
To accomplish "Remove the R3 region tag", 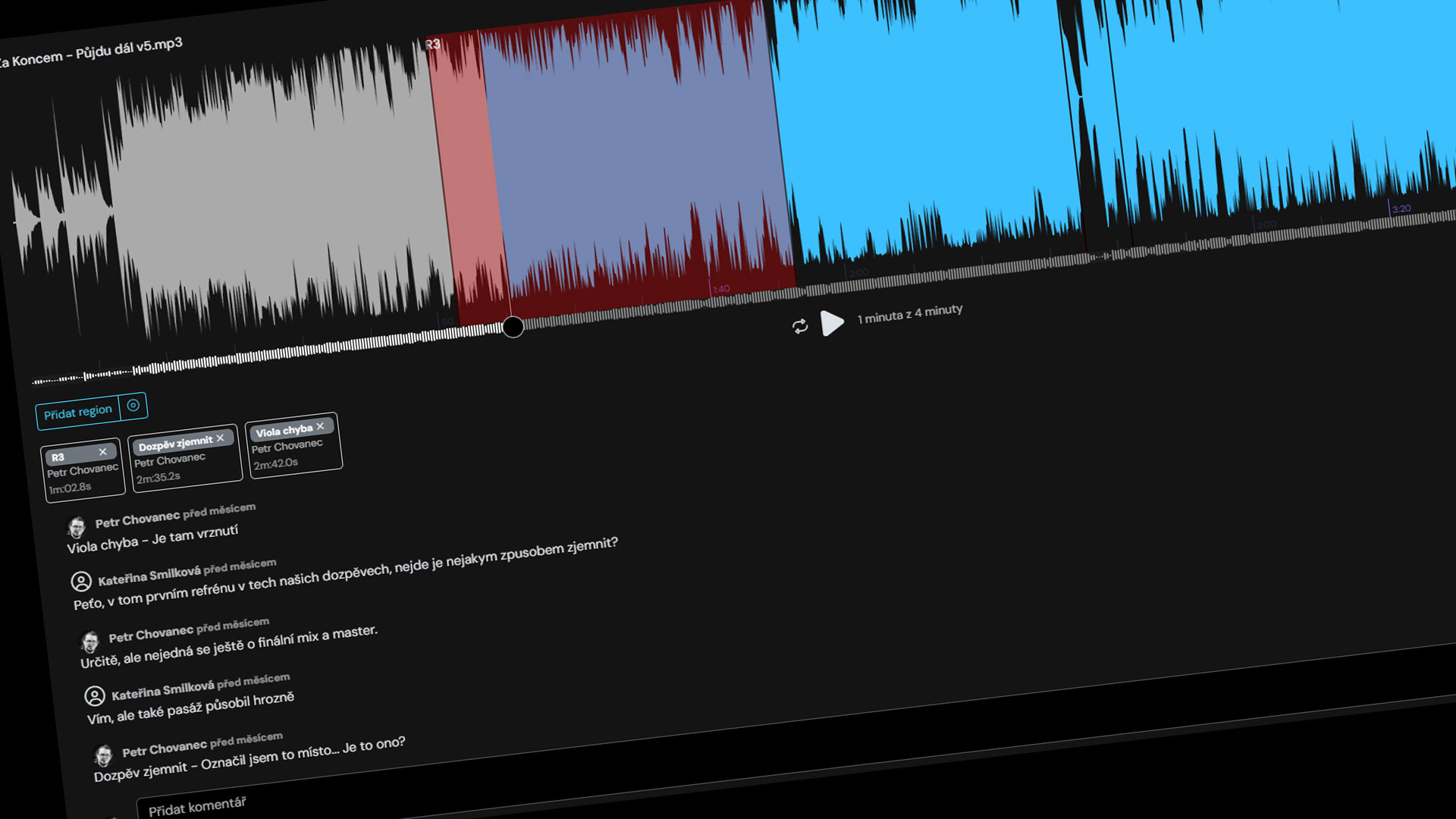I will [103, 451].
